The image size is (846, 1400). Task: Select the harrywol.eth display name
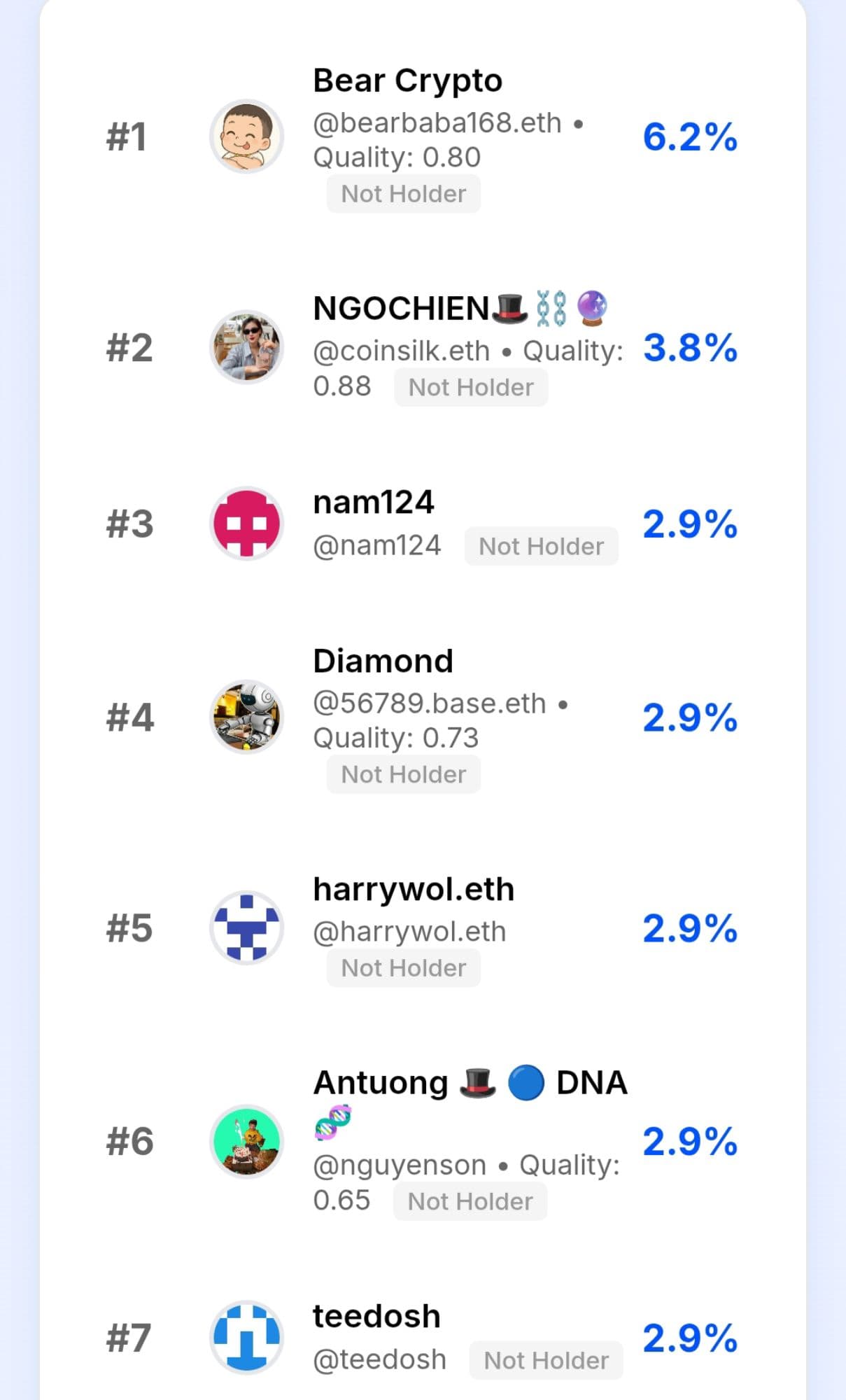414,889
